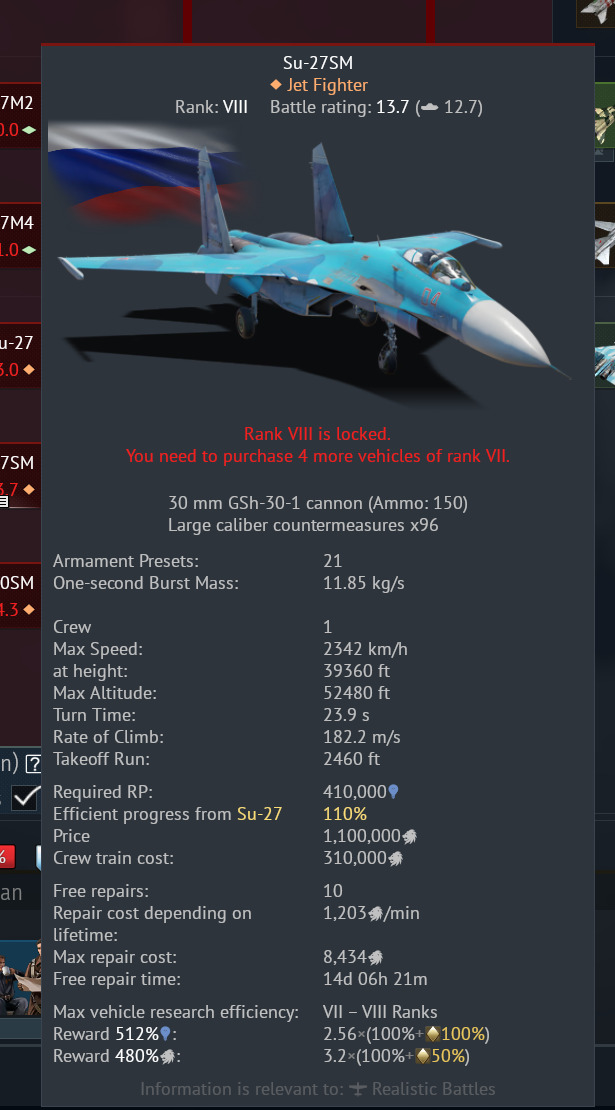615x1110 pixels.
Task: Click the gold talisman icon in 512% reward line
Action: pos(432,1034)
